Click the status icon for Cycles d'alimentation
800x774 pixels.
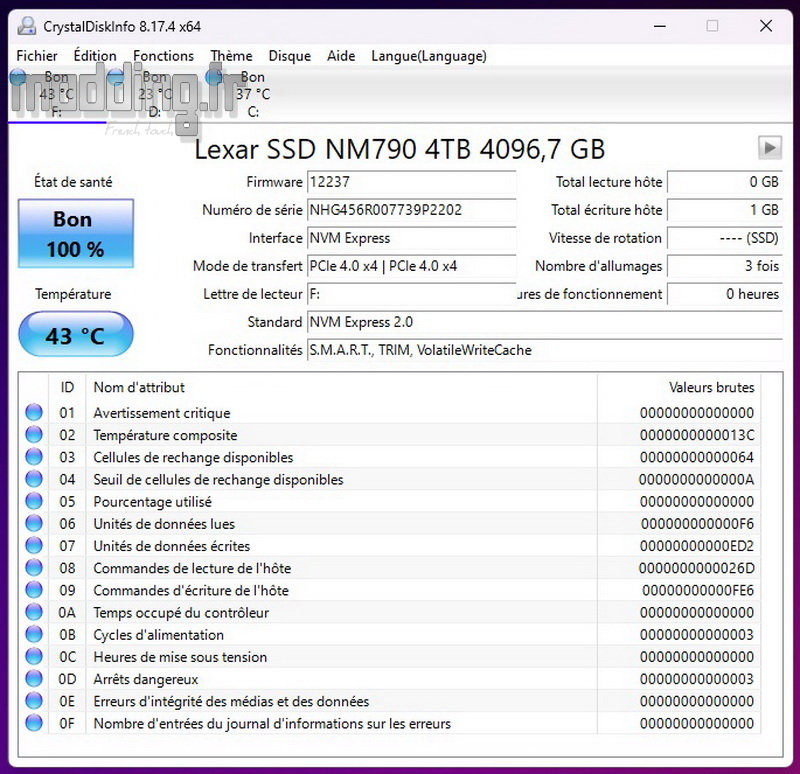[x=34, y=634]
